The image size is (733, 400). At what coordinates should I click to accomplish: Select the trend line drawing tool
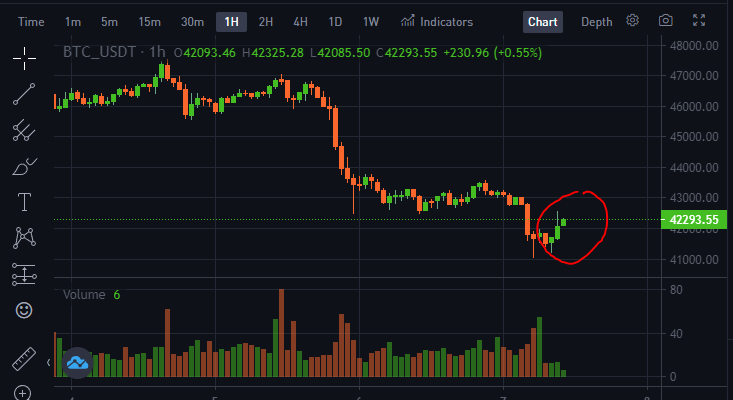[x=24, y=94]
